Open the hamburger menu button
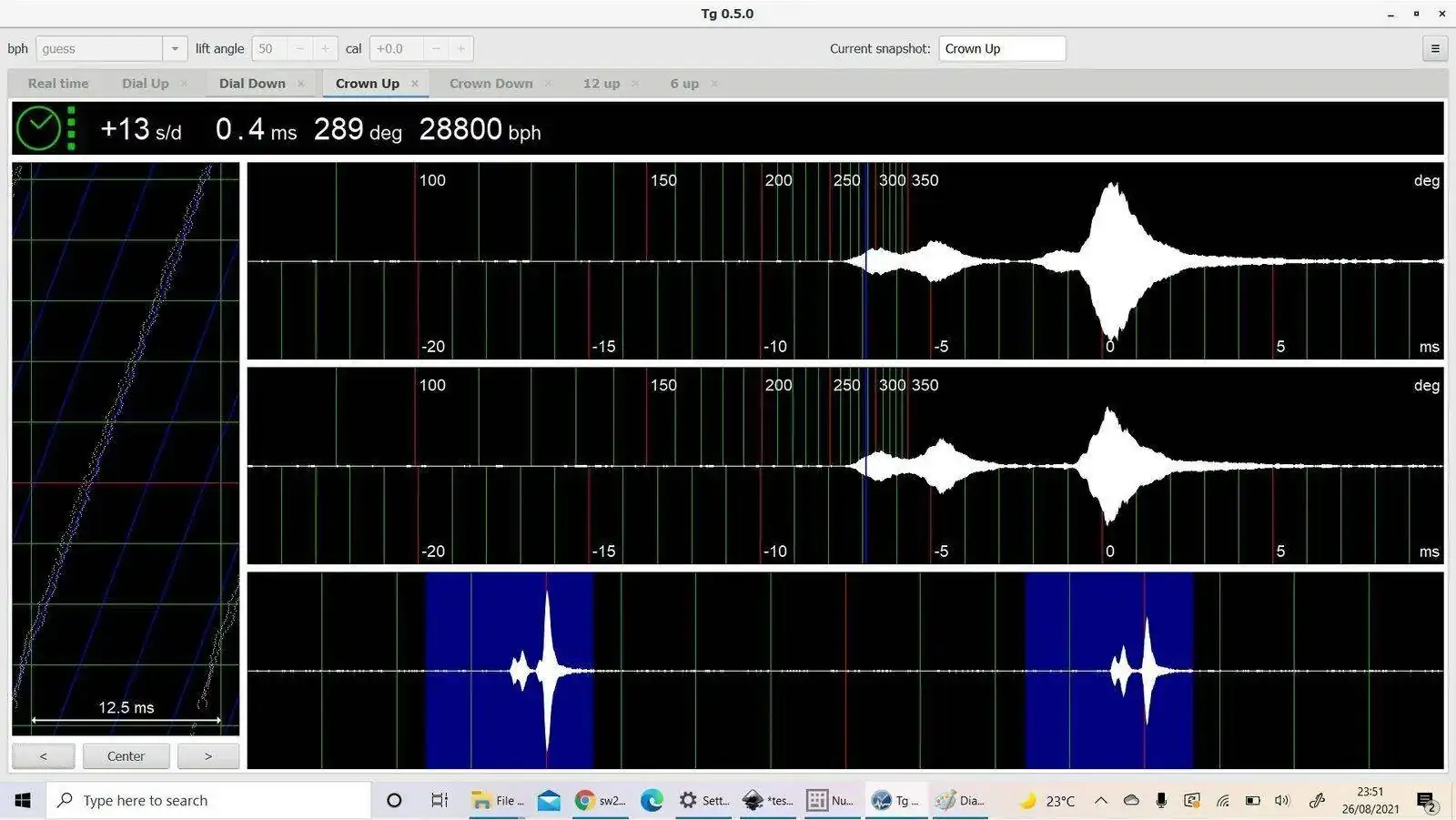This screenshot has width=1456, height=820. (1435, 49)
